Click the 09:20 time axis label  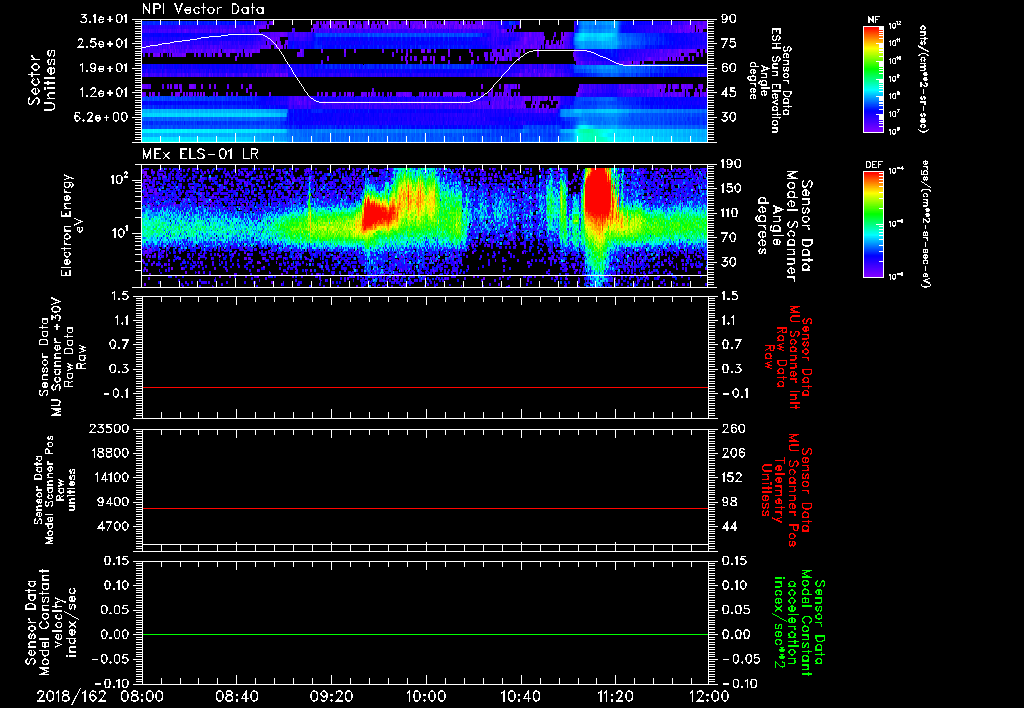331,696
